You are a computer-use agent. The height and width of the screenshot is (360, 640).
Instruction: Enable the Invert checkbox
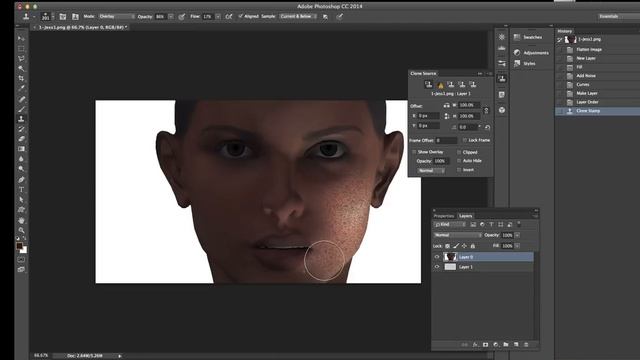tap(459, 170)
